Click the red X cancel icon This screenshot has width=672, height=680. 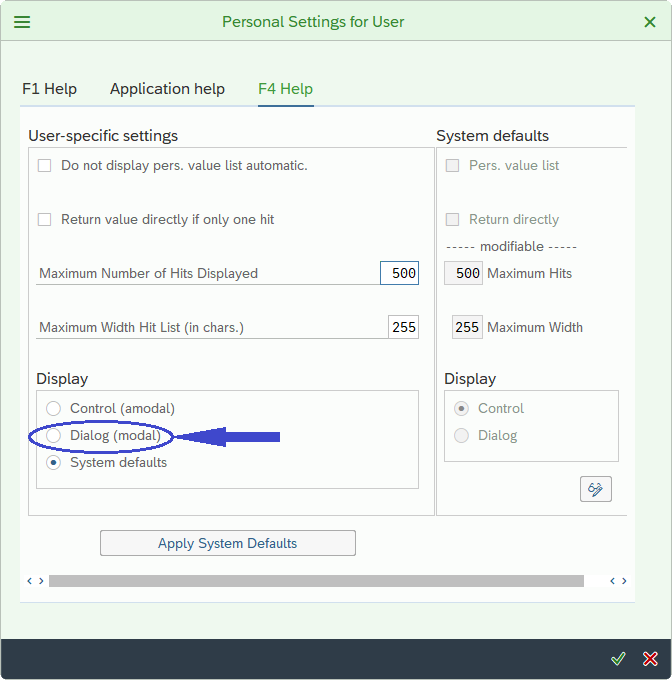[x=650, y=658]
